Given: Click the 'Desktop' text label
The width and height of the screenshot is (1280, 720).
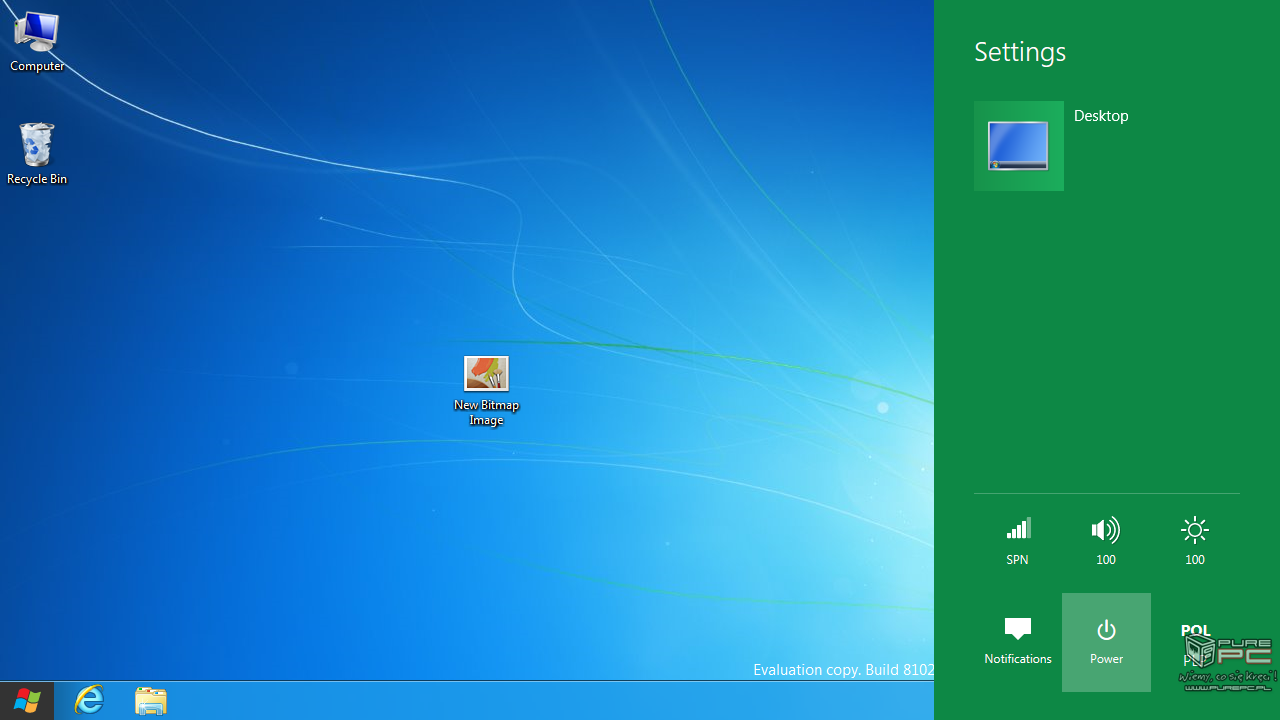Looking at the screenshot, I should 1101,116.
